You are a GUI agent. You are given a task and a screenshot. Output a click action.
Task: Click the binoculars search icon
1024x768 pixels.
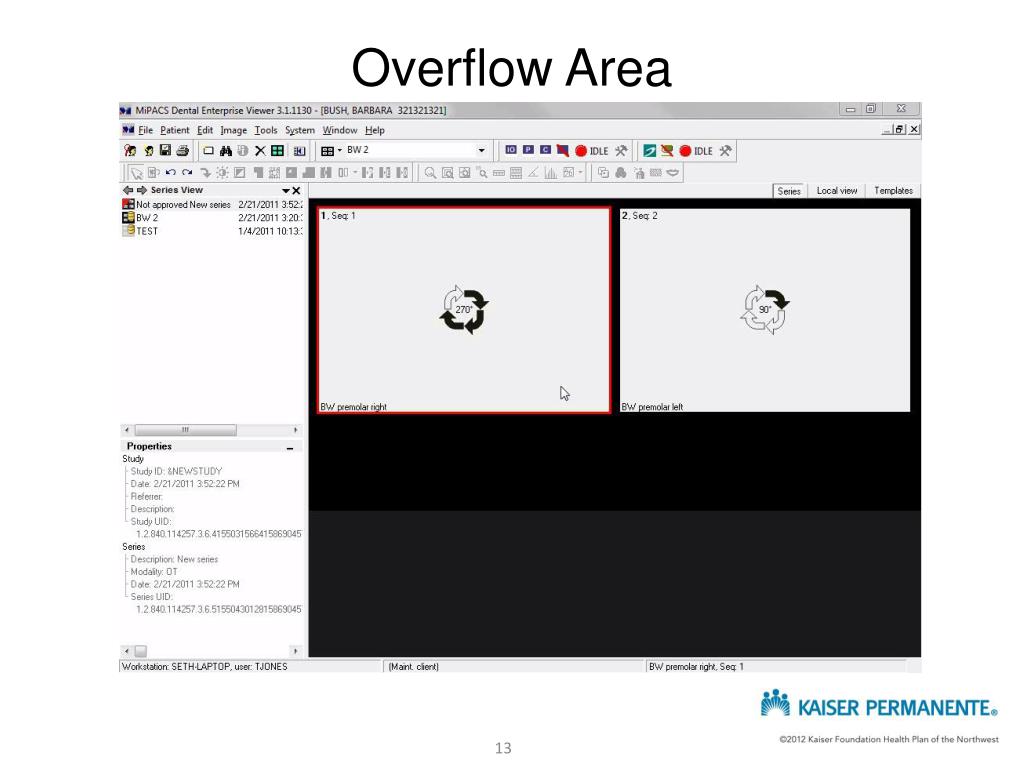coord(226,151)
